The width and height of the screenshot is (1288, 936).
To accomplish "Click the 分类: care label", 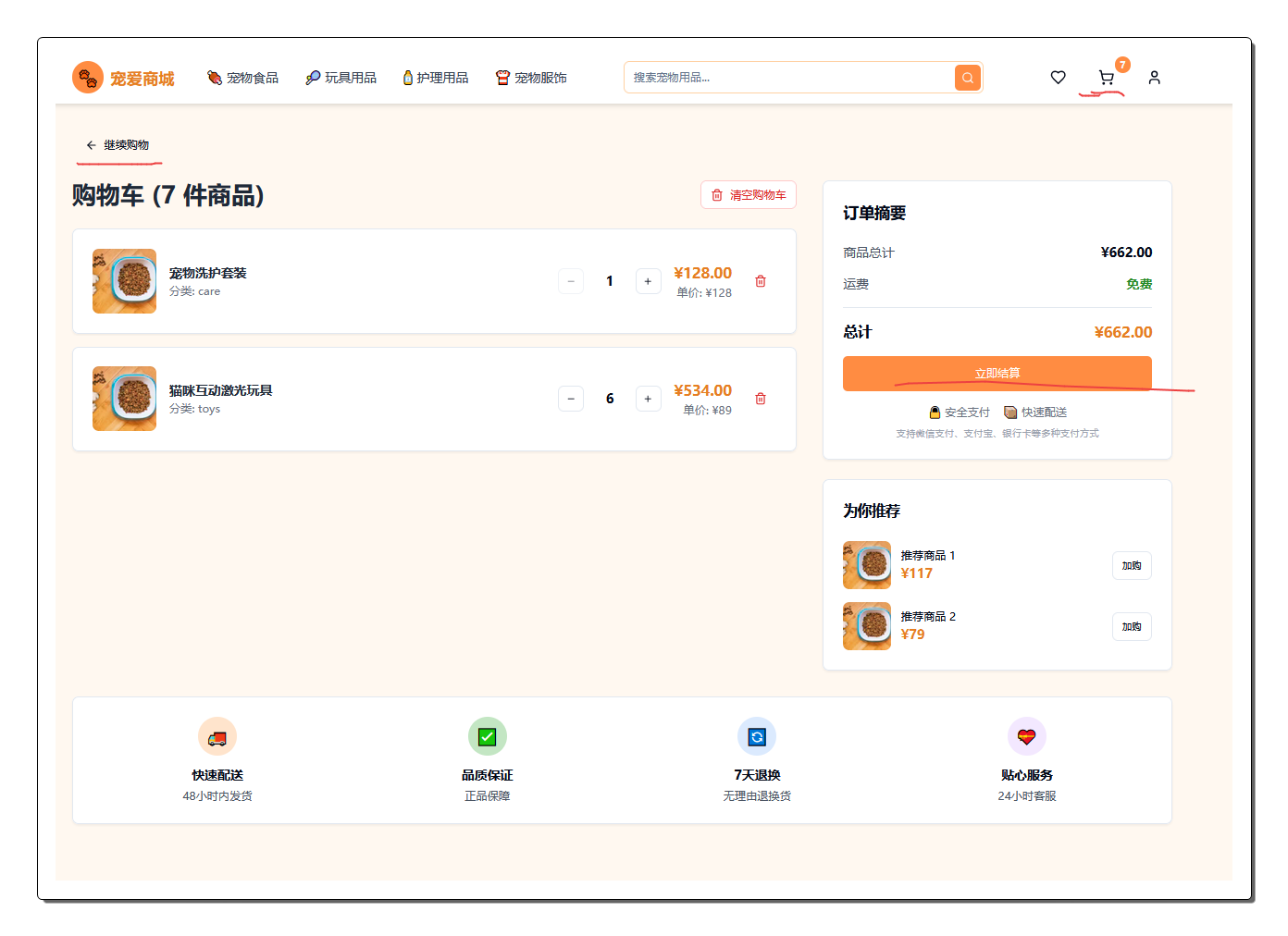I will tap(195, 291).
